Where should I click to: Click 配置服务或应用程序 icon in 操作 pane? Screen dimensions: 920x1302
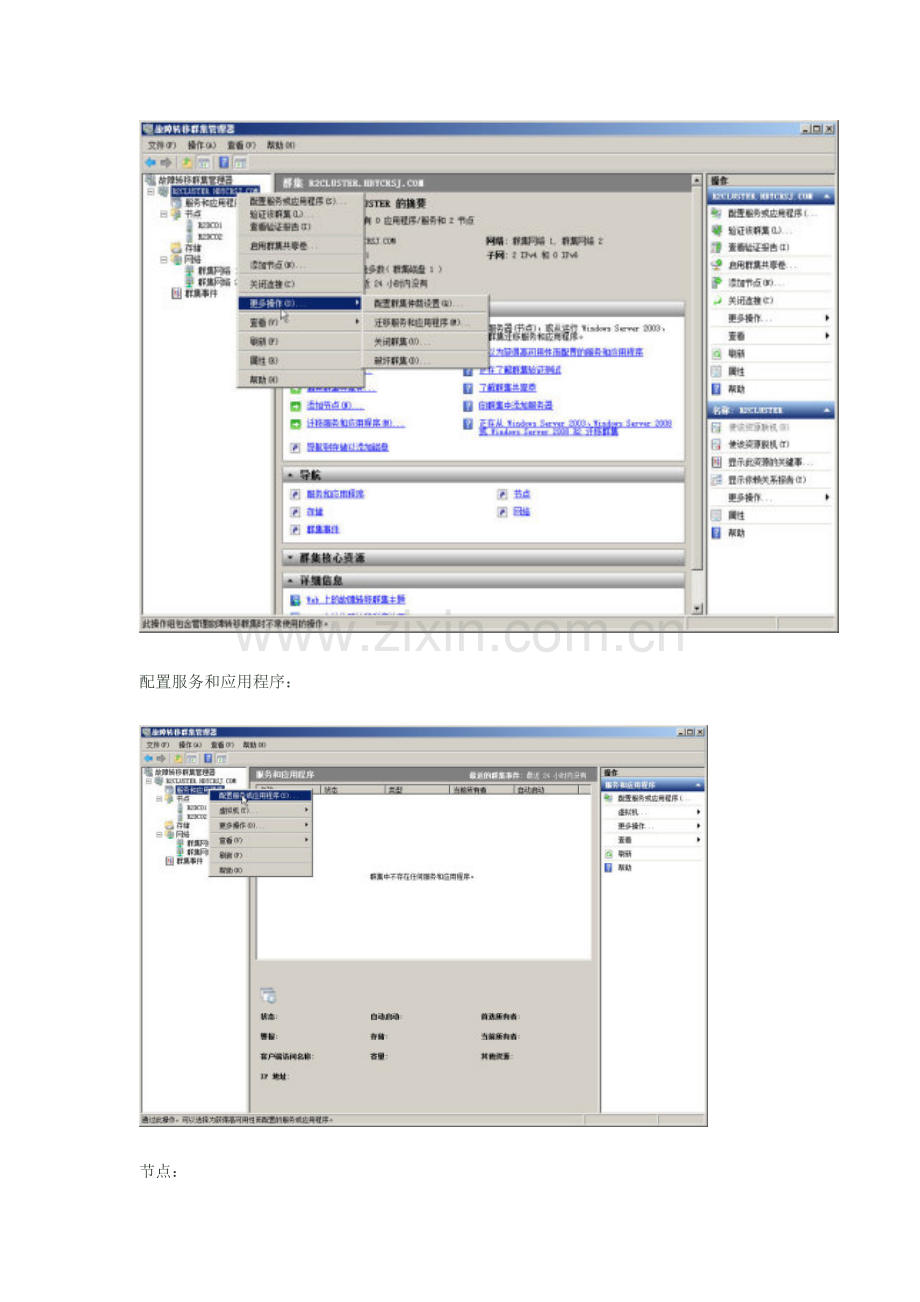pos(716,213)
